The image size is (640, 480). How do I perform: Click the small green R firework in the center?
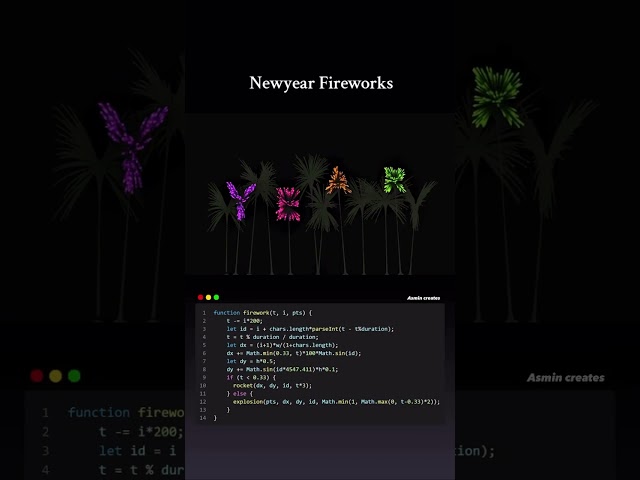point(395,179)
